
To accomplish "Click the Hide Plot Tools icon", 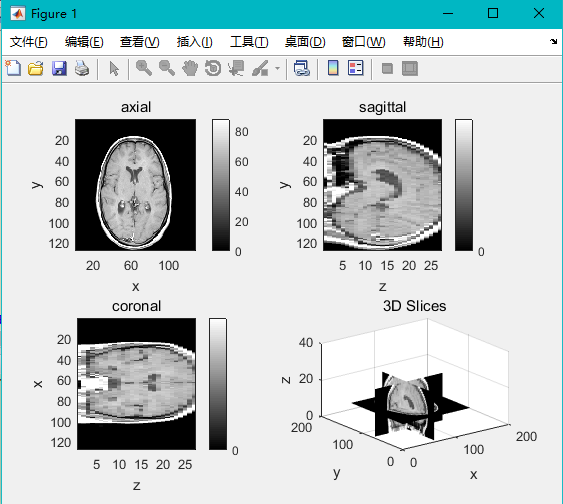I will click(x=387, y=68).
